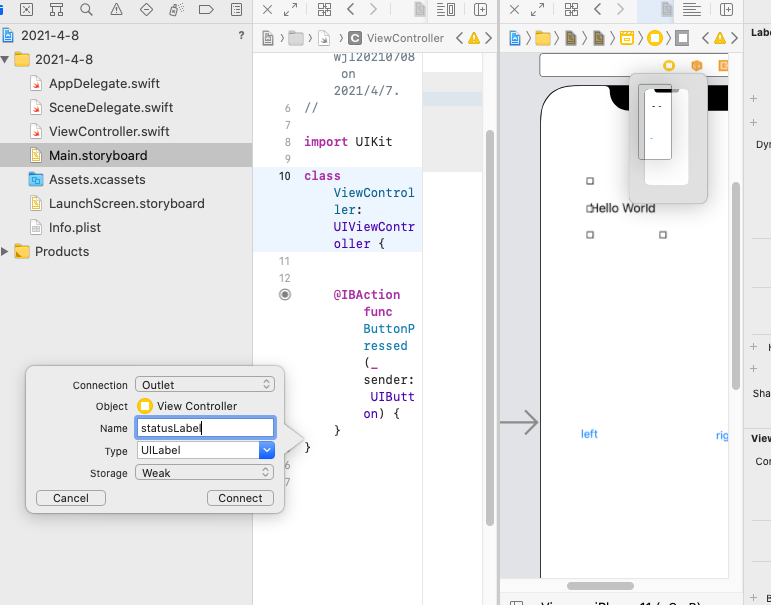Image resolution: width=771 pixels, height=605 pixels.
Task: Add a new editor from code pane
Action: coord(480,9)
